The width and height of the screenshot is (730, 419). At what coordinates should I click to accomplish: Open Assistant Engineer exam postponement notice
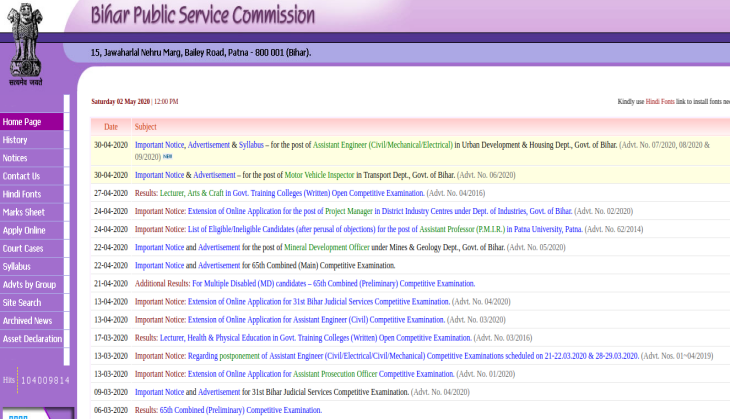(413, 356)
